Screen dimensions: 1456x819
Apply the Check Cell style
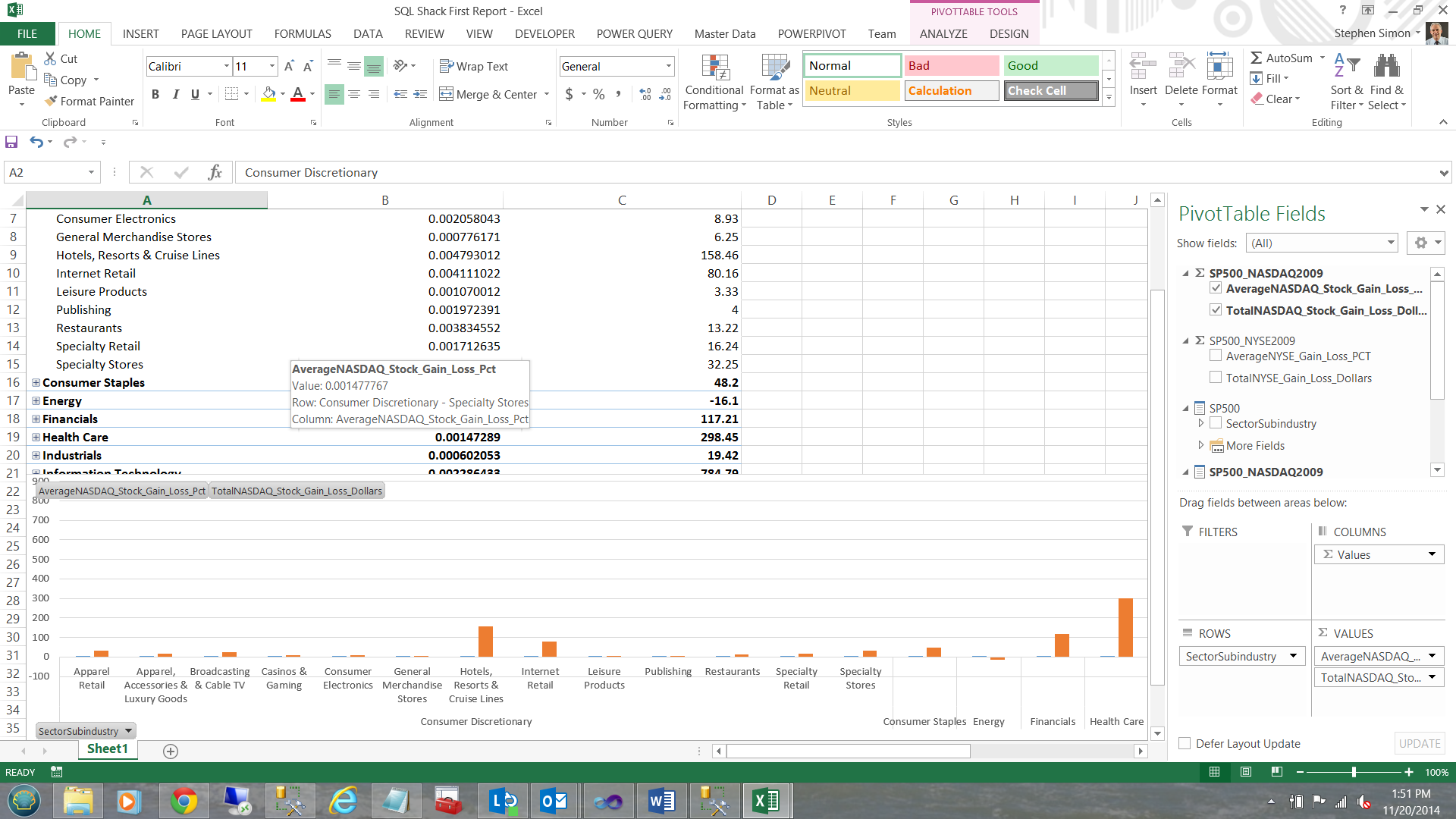tap(1051, 90)
